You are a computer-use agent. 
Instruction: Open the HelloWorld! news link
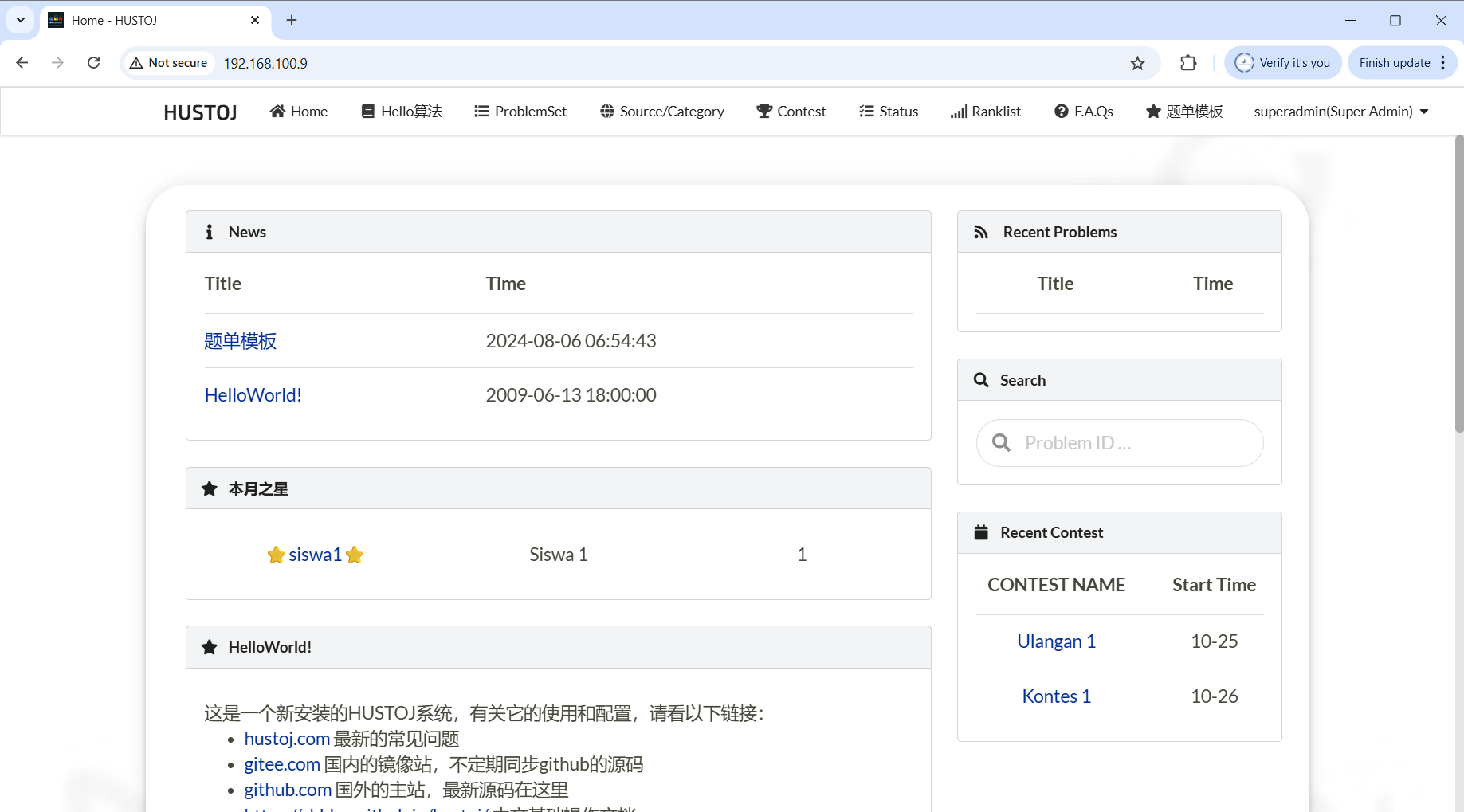click(x=253, y=395)
